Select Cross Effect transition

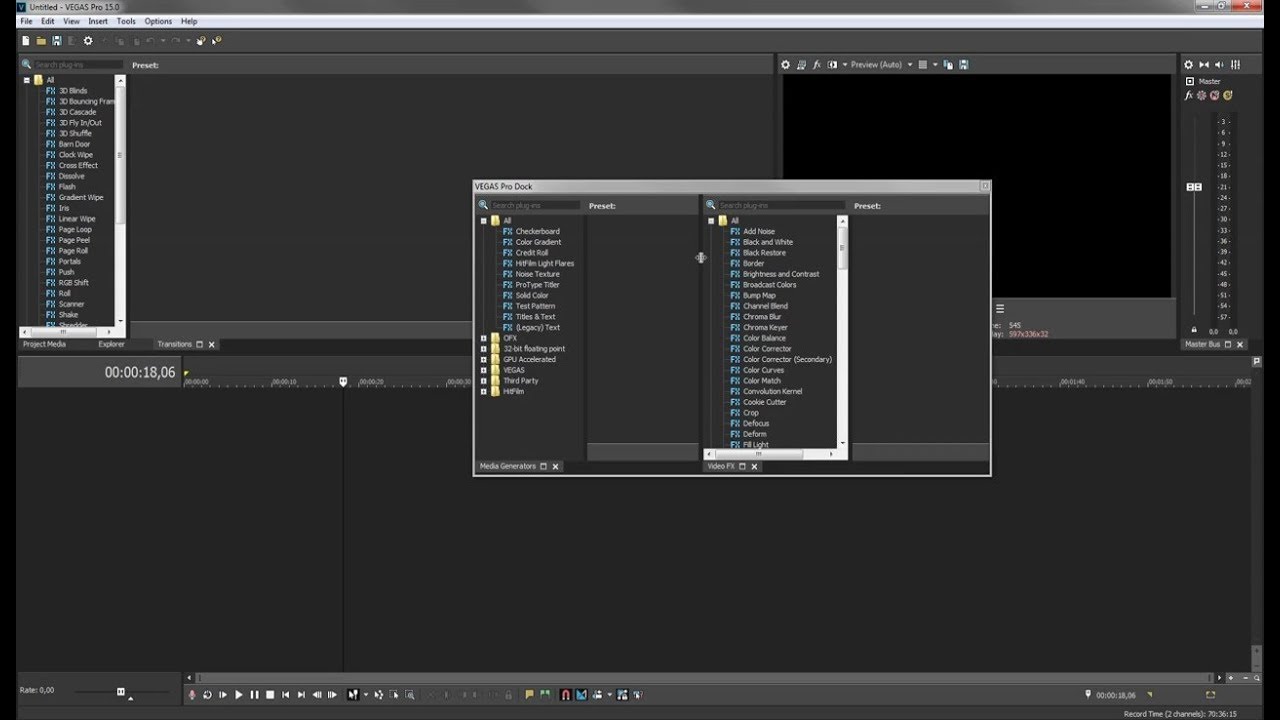[x=78, y=165]
